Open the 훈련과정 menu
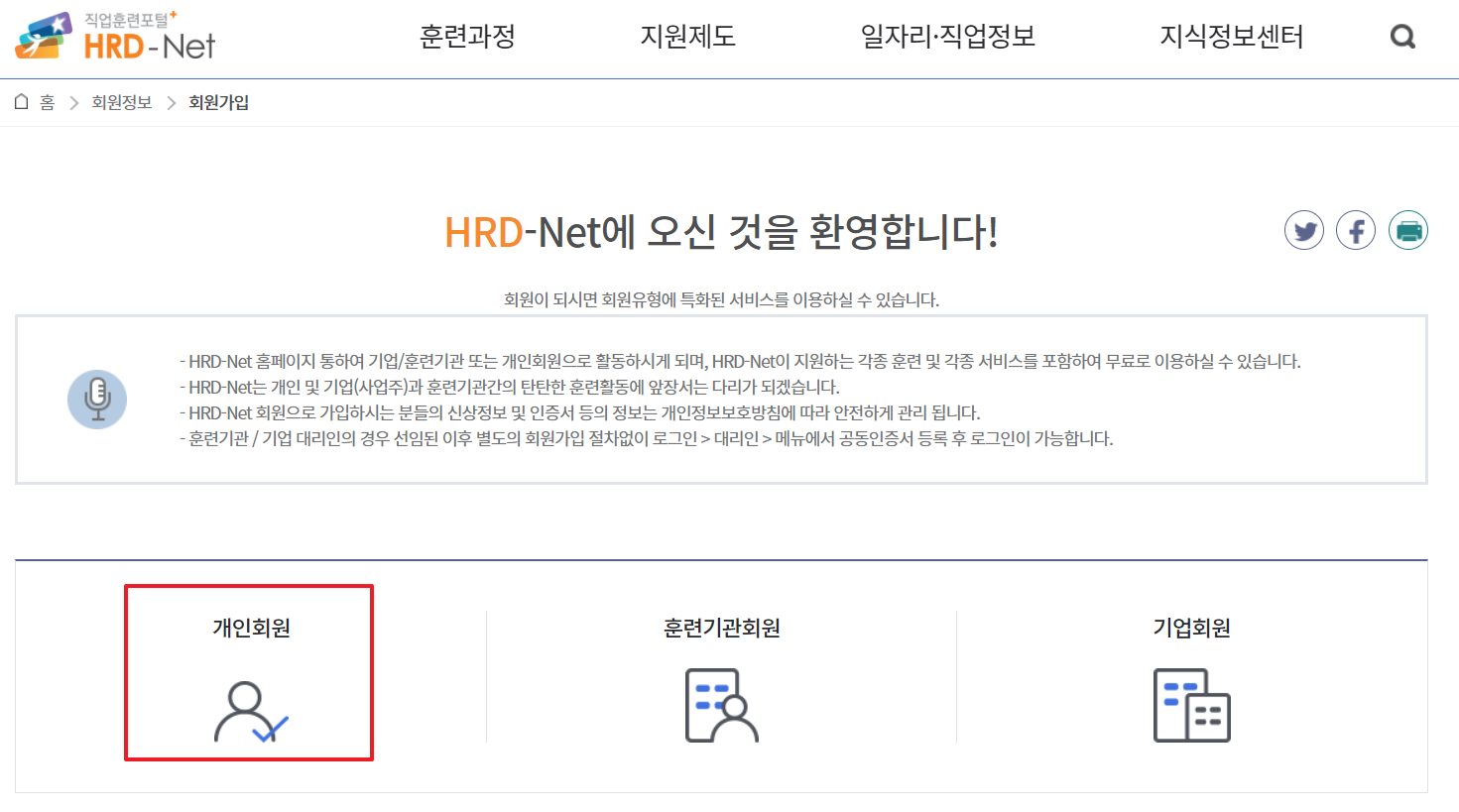1459x812 pixels. coord(467,37)
